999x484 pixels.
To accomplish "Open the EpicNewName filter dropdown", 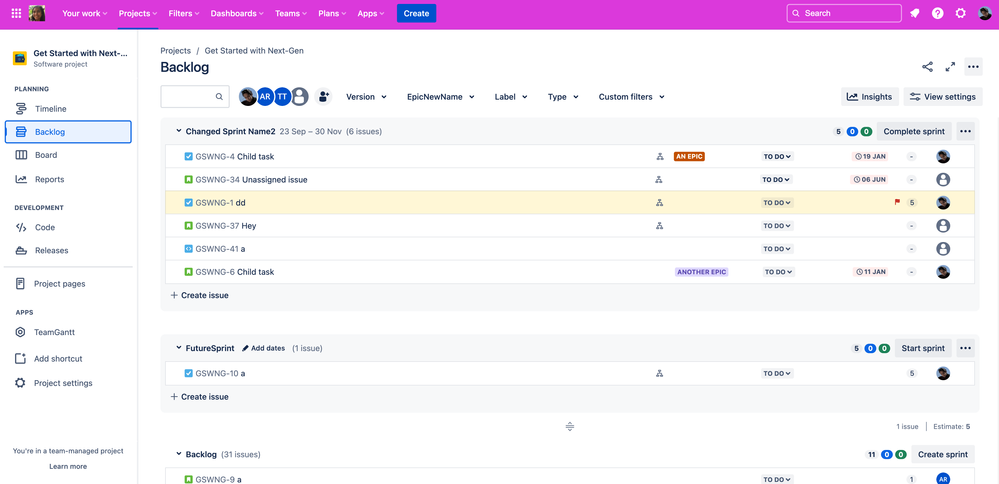I will tap(441, 97).
